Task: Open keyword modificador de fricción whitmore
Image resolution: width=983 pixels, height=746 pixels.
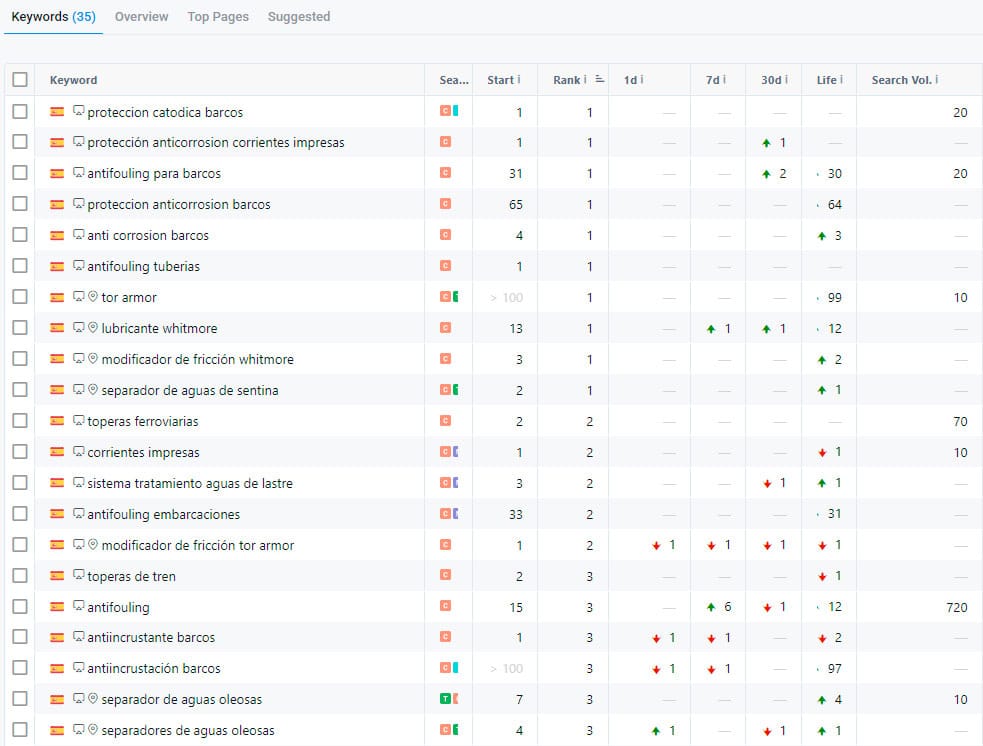Action: (197, 359)
